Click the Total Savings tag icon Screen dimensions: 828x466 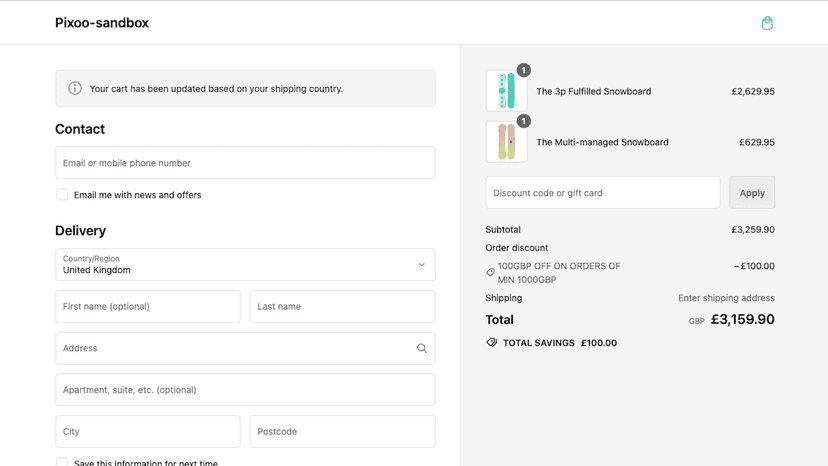tap(491, 342)
